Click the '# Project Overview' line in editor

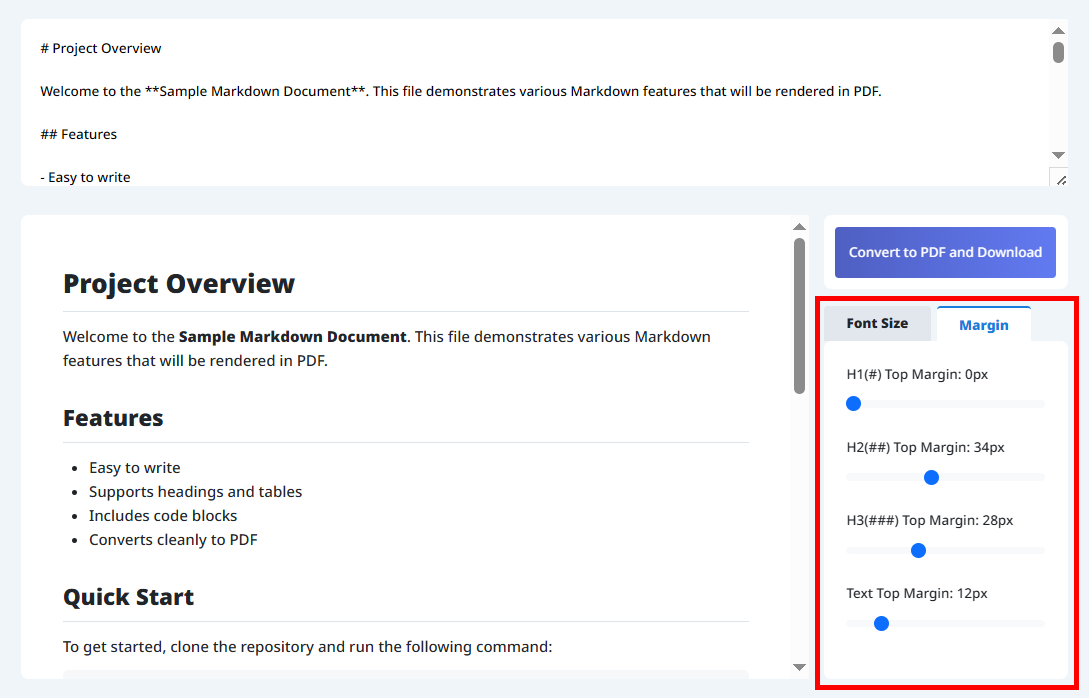coord(101,49)
